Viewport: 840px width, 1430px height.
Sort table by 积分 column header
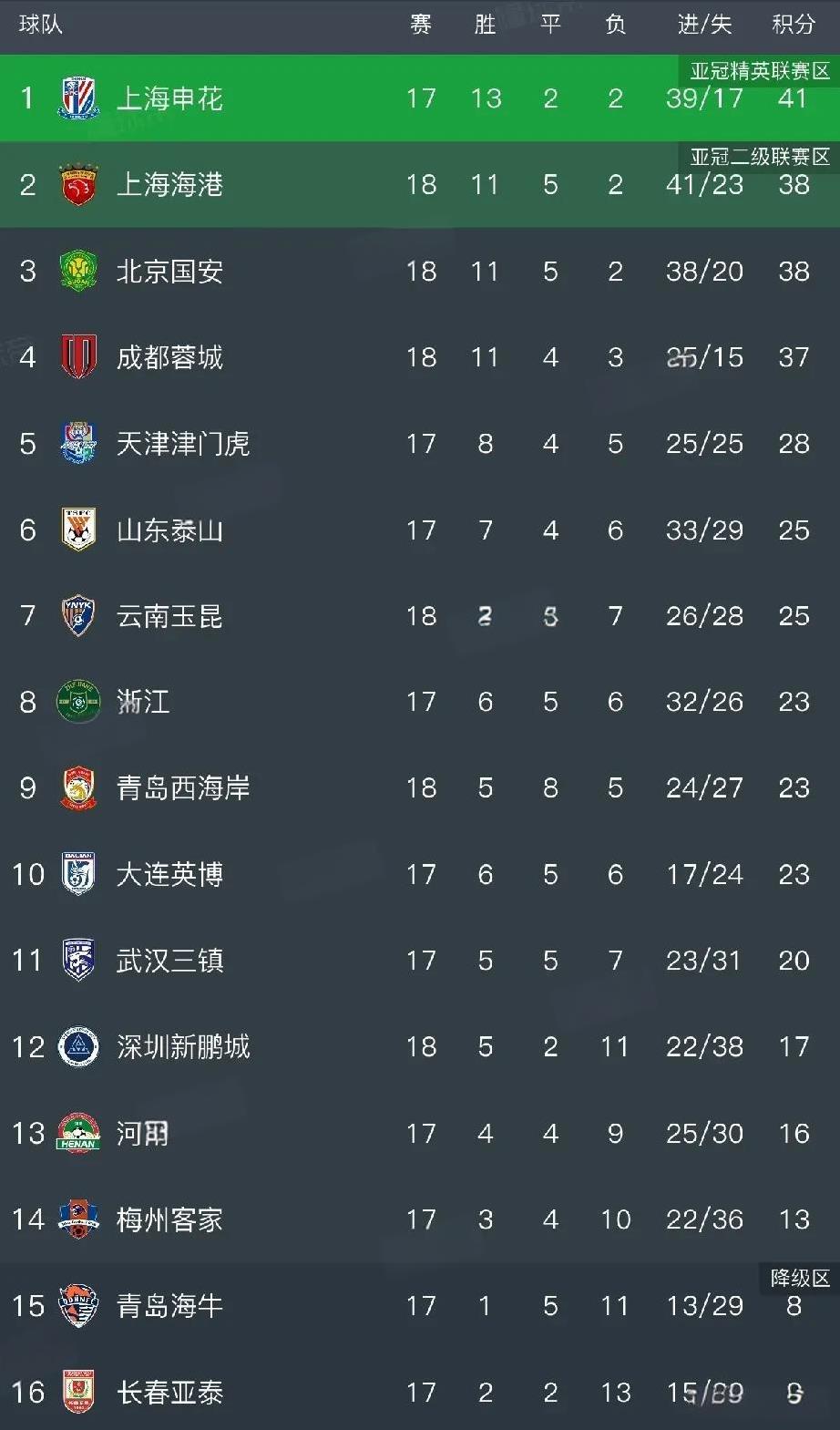pyautogui.click(x=793, y=25)
